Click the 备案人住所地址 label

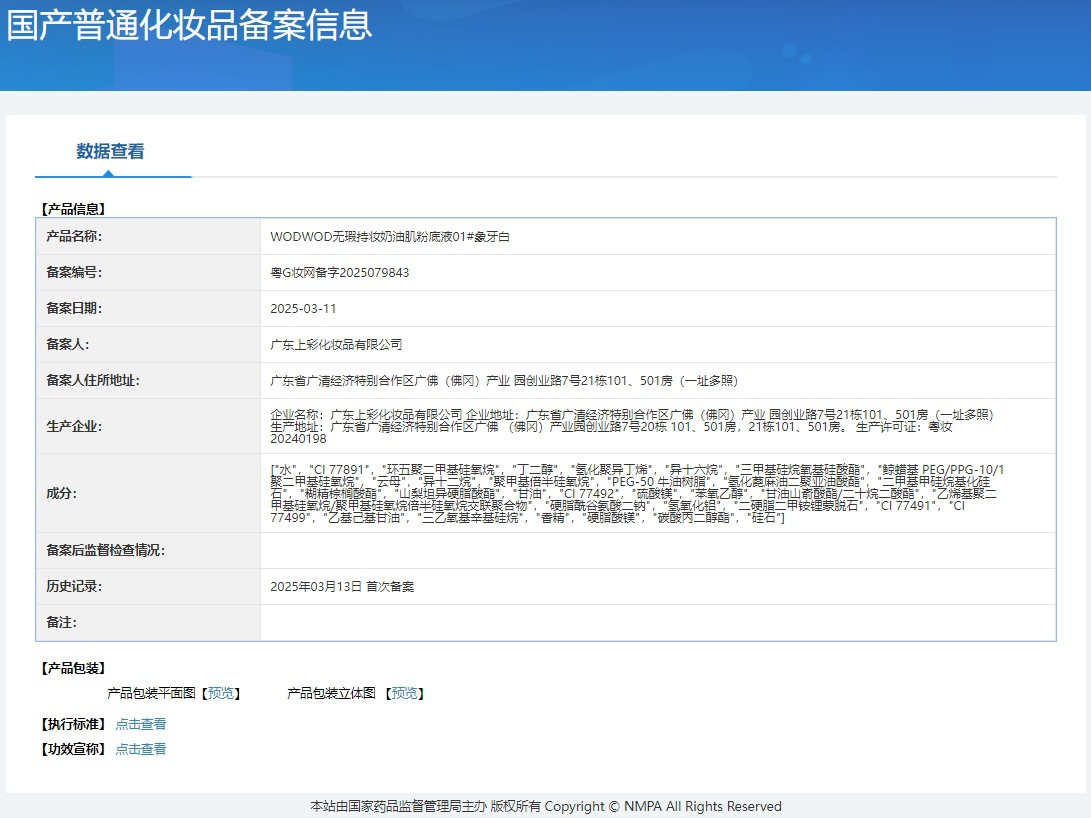click(x=93, y=380)
